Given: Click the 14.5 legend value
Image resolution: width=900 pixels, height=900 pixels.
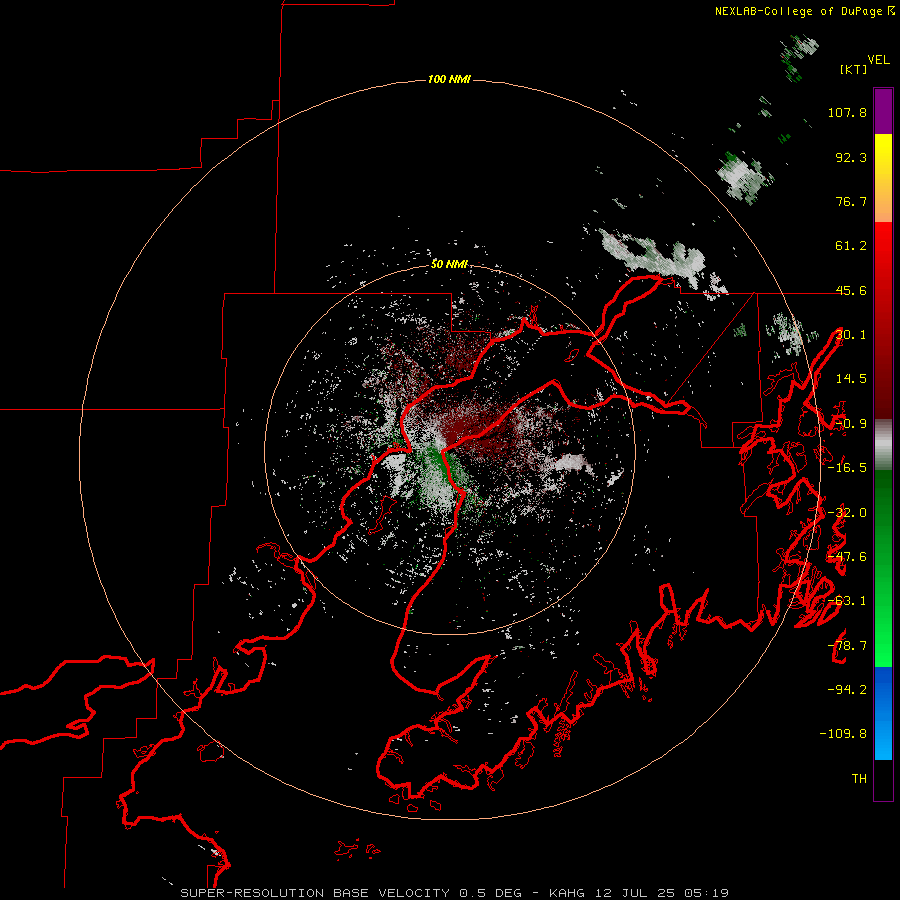Looking at the screenshot, I should pyautogui.click(x=851, y=378).
